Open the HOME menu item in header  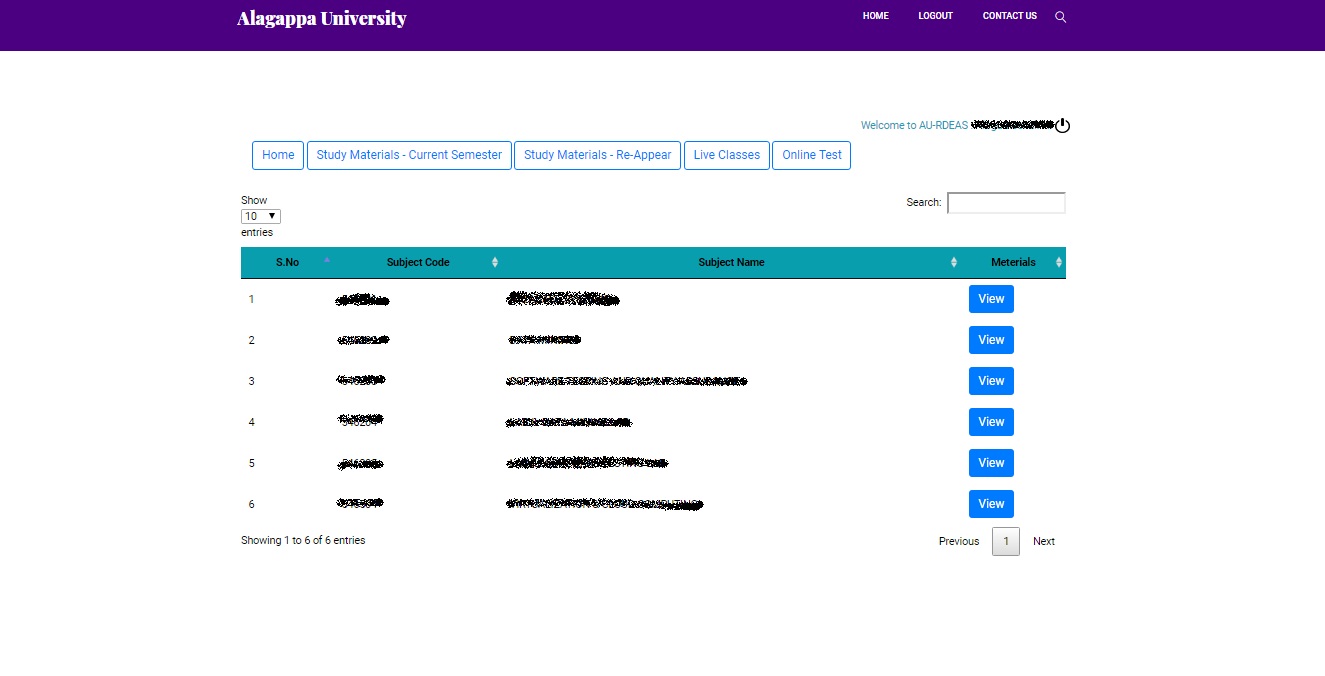[x=875, y=16]
